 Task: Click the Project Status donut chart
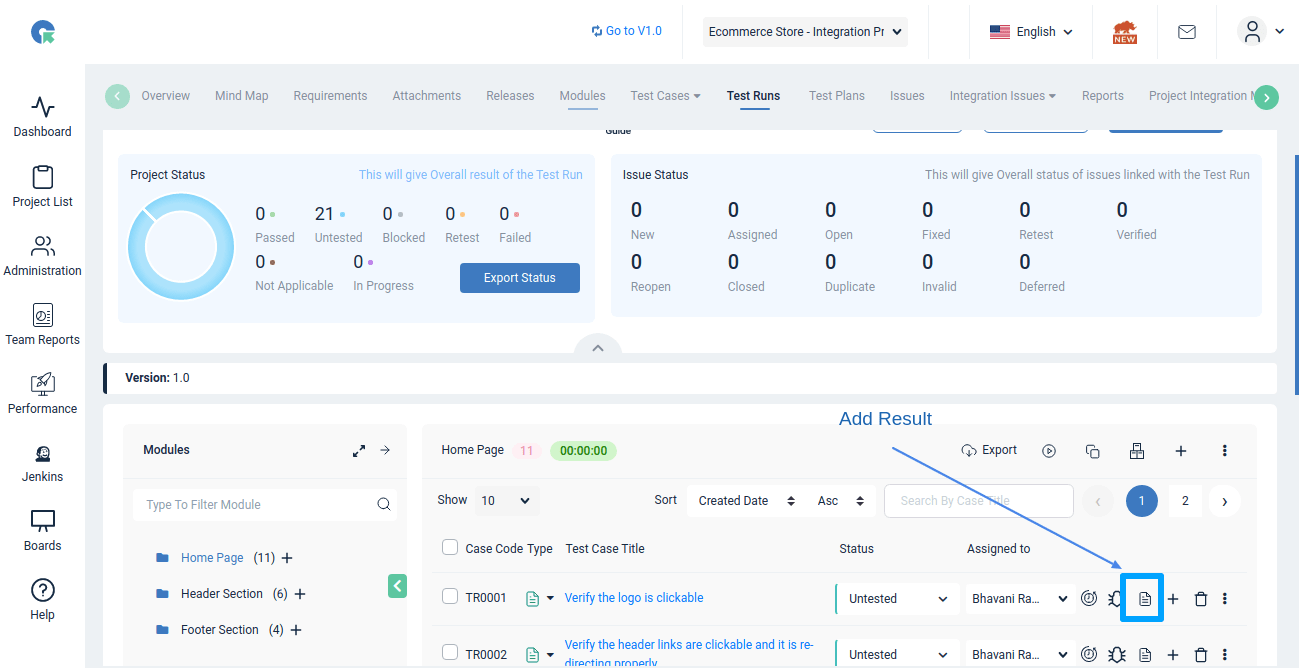point(181,246)
